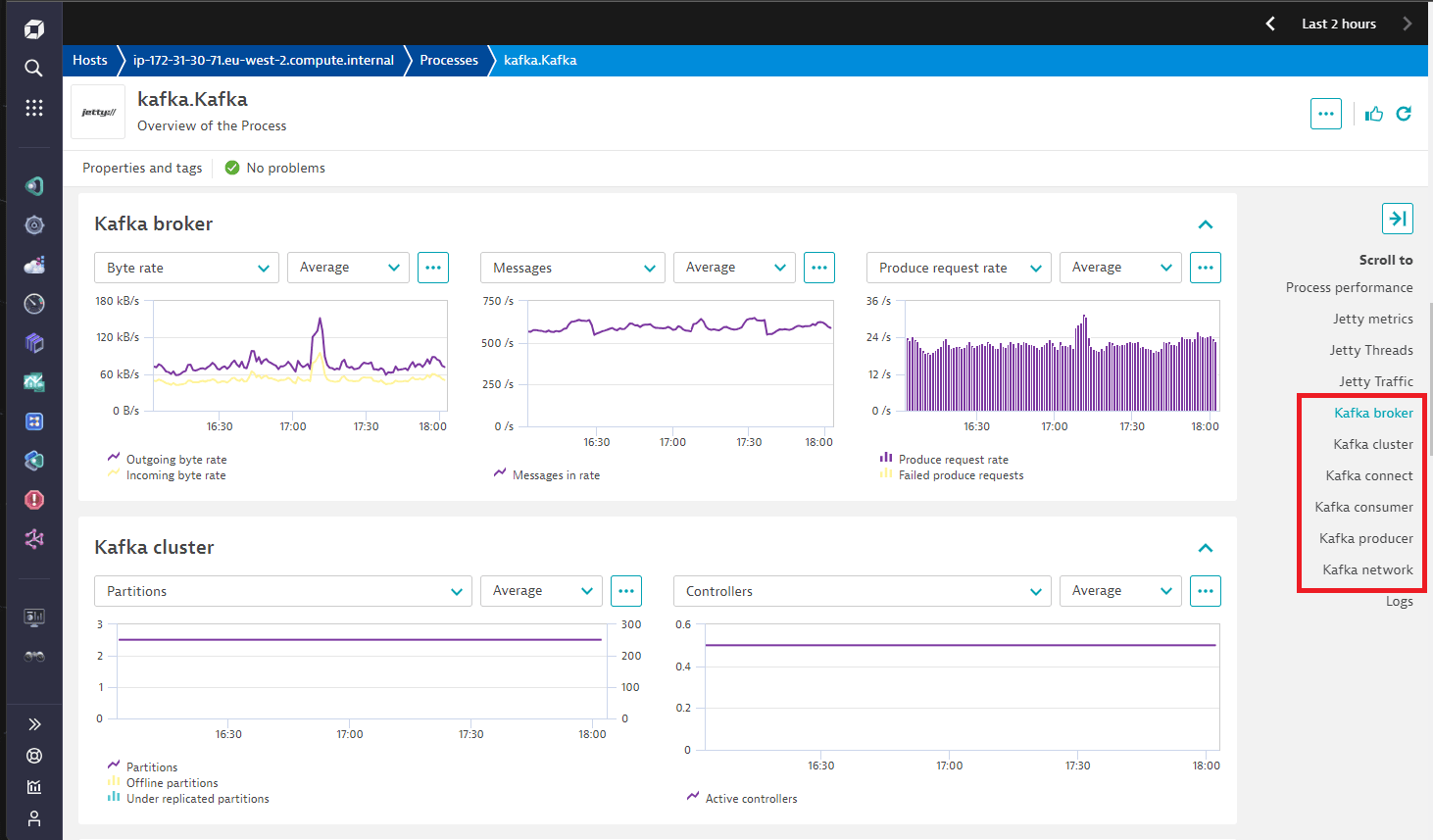Screen dimensions: 1433x840
Task: Click the thumbs up feedback icon
Action: click(x=1374, y=114)
